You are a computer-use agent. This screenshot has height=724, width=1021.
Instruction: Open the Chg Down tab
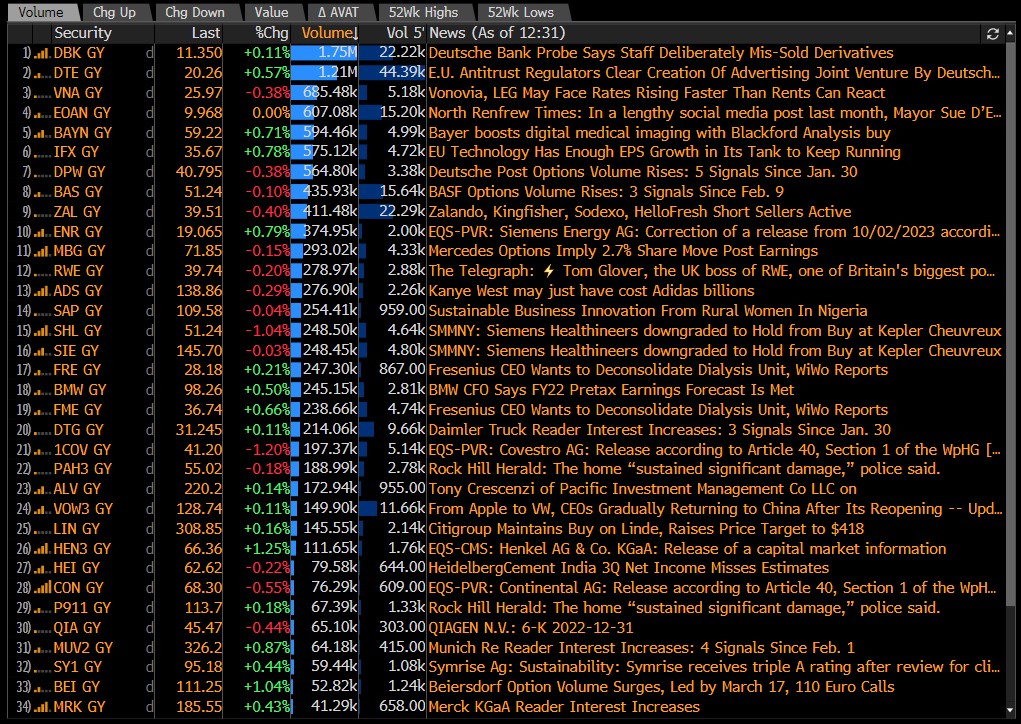click(x=195, y=12)
